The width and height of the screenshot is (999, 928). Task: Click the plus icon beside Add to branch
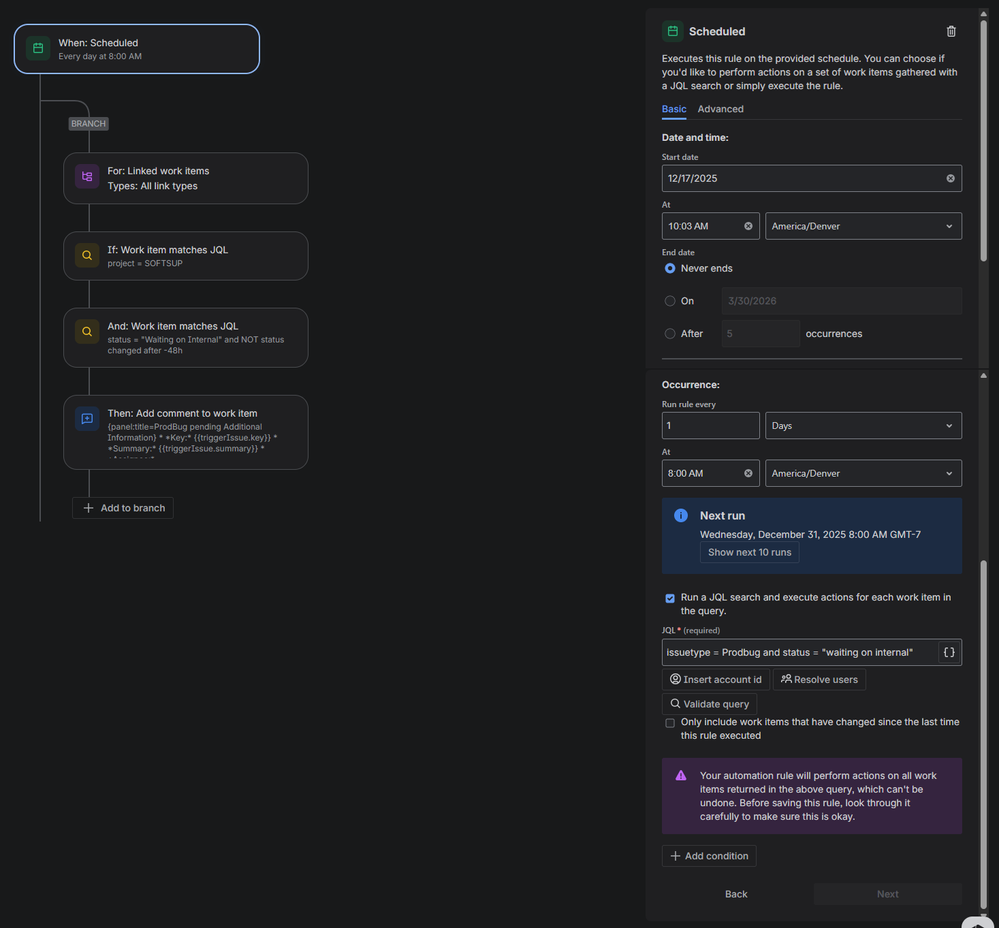[89, 508]
